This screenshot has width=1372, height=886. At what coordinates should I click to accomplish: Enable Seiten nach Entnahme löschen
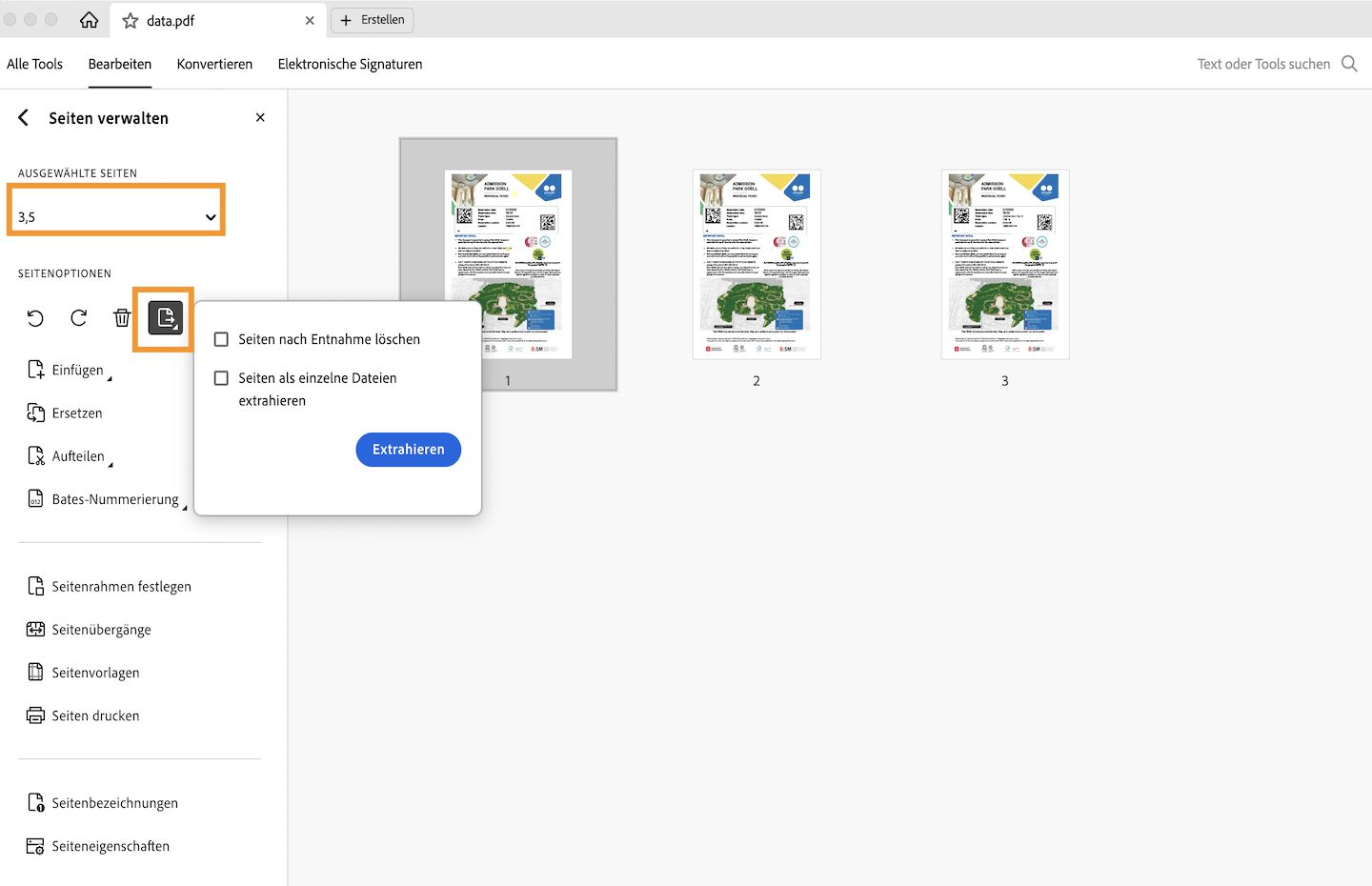pyautogui.click(x=221, y=338)
